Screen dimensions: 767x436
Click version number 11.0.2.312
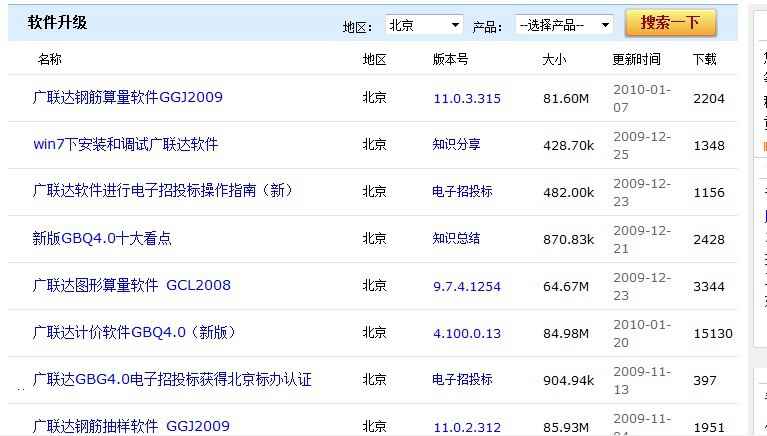[x=467, y=427]
